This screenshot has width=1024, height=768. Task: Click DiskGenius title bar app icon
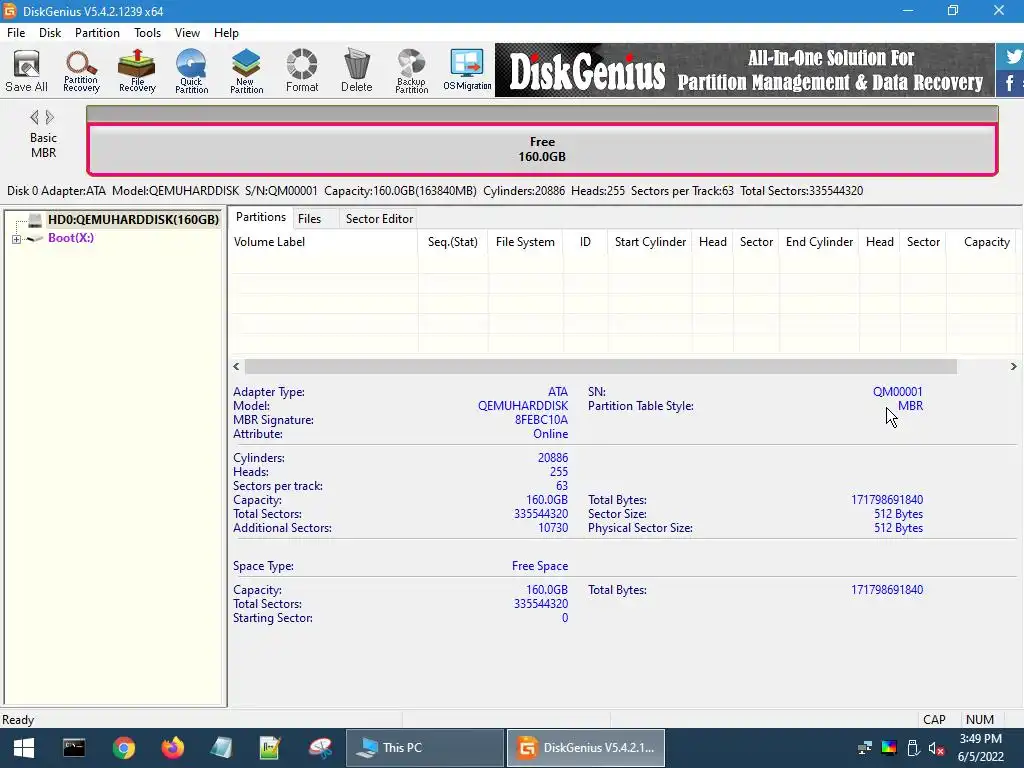[x=10, y=11]
